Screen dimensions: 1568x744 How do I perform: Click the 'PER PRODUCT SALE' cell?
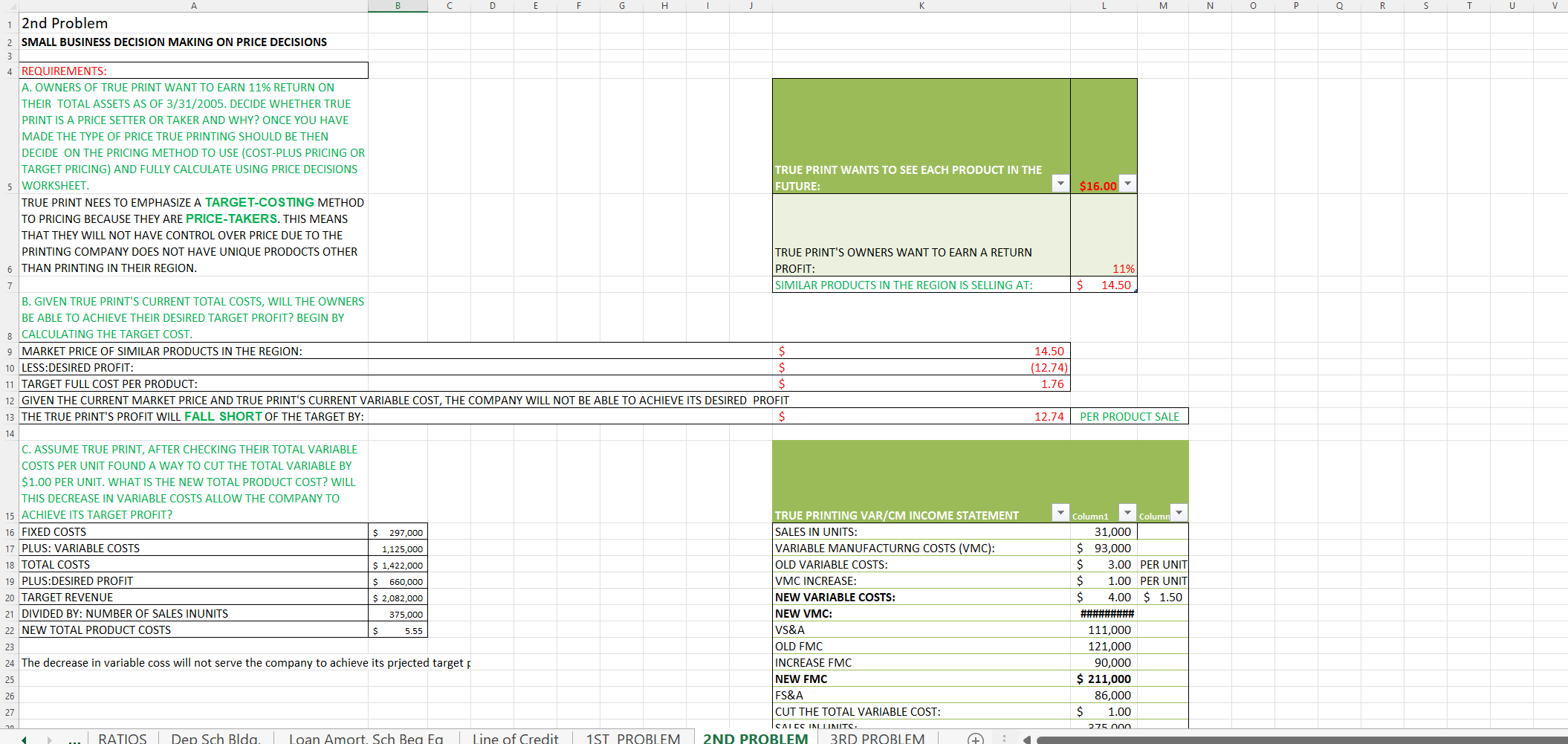coord(1130,416)
